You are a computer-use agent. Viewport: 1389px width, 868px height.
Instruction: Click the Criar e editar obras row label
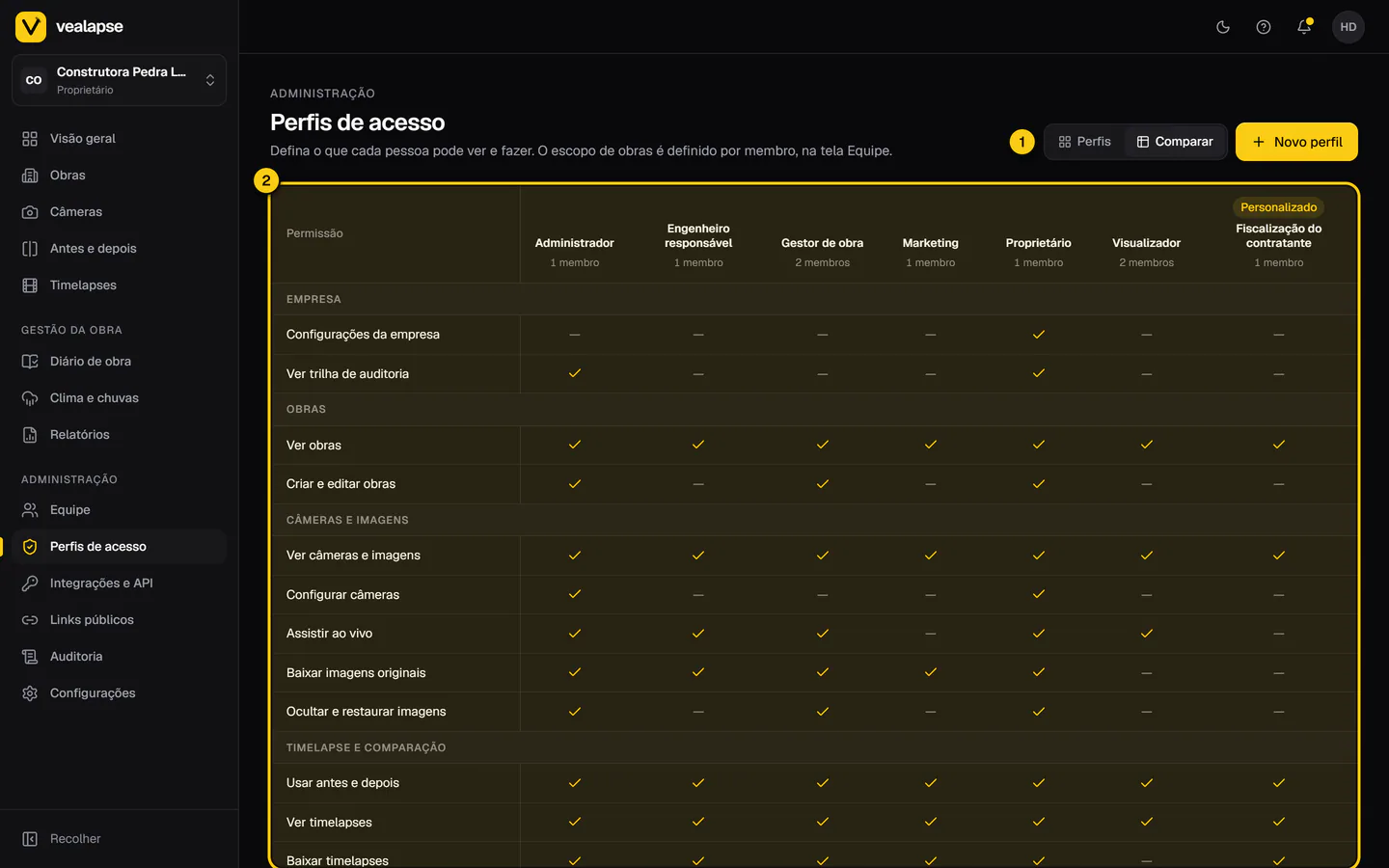coord(340,484)
